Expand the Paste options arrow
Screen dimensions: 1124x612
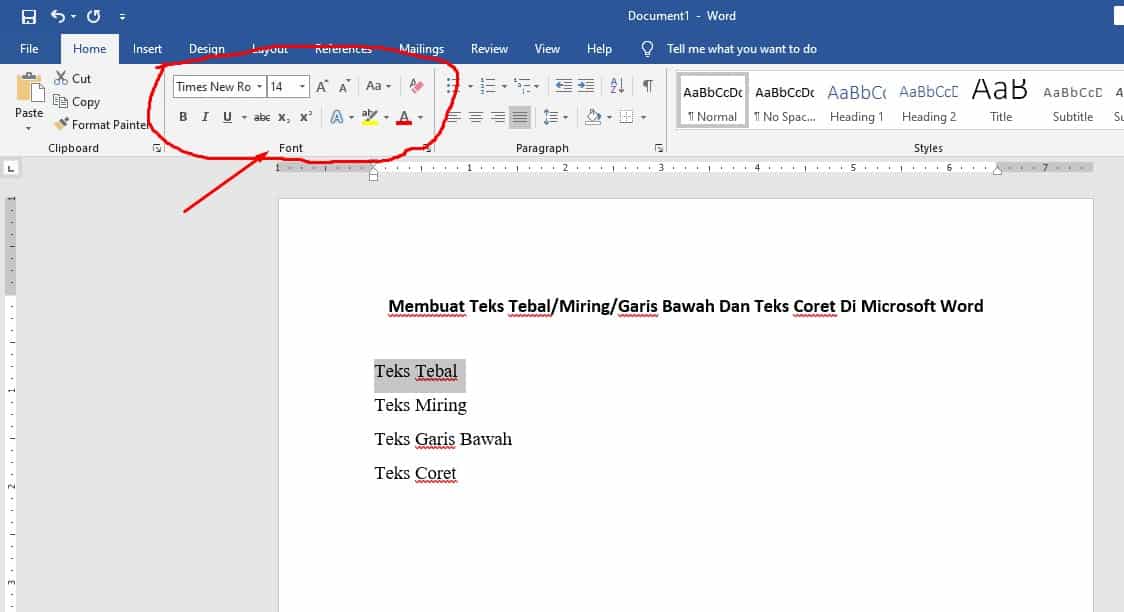point(29,129)
